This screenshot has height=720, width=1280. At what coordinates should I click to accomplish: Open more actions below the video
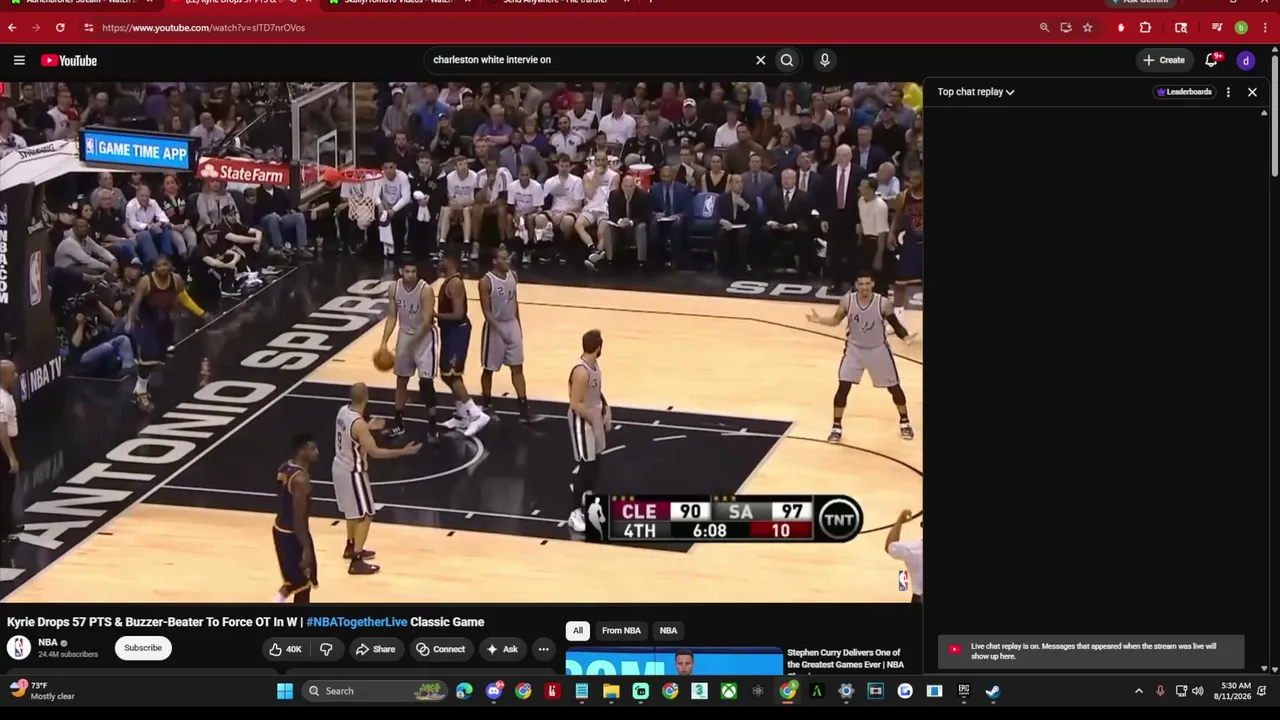point(543,649)
